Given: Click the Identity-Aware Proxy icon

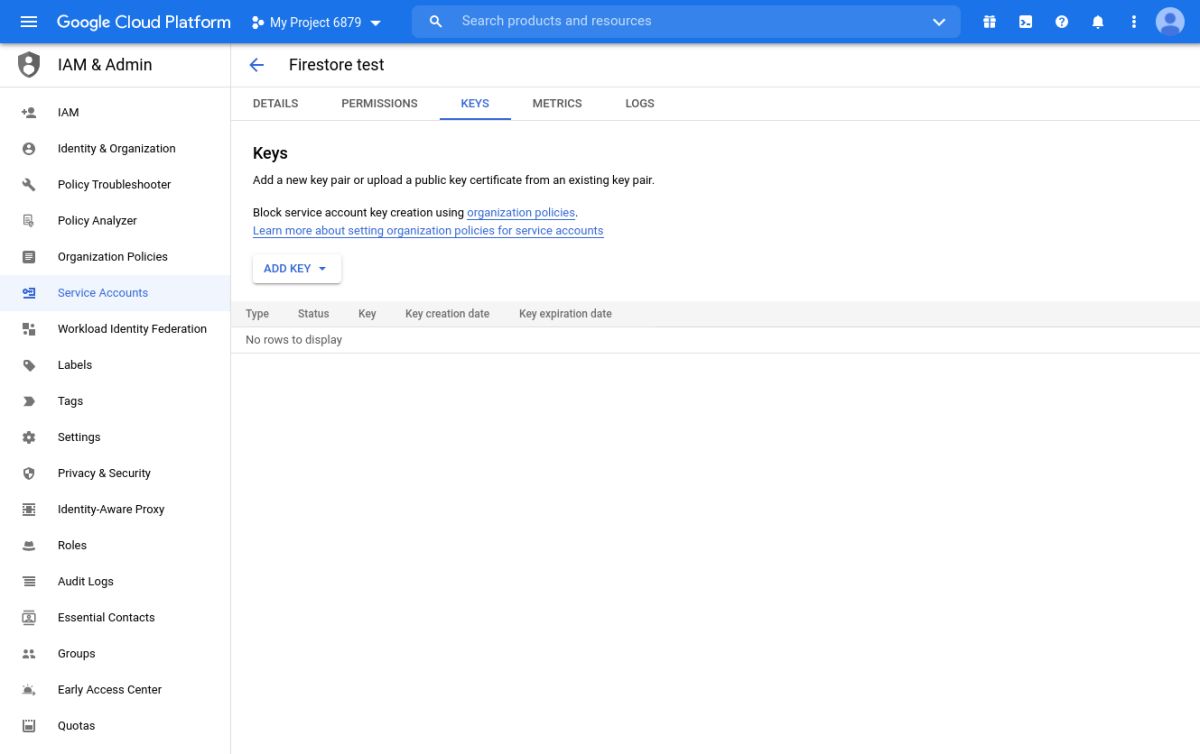Looking at the screenshot, I should point(29,509).
